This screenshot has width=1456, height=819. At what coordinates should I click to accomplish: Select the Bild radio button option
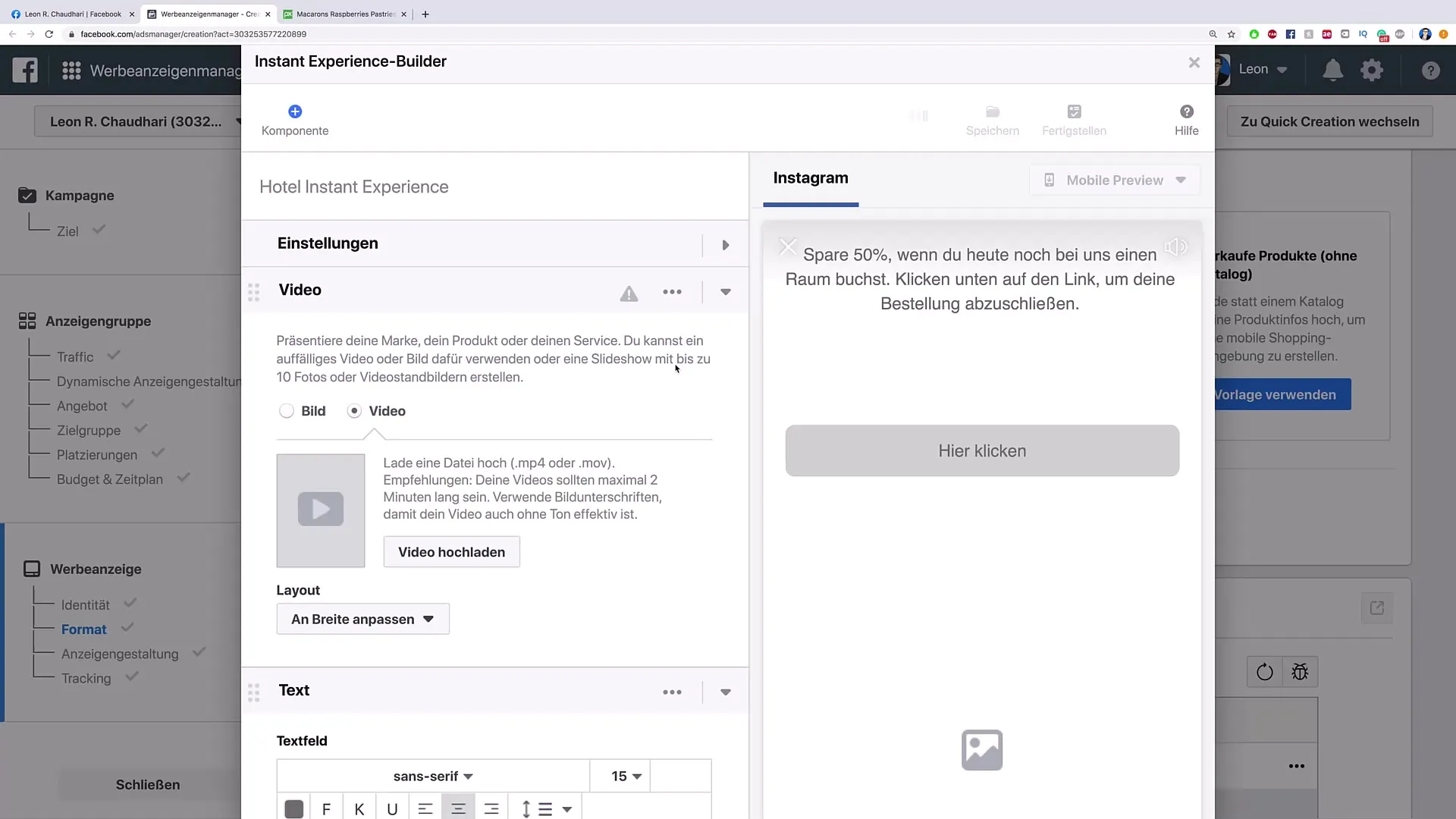[x=286, y=411]
